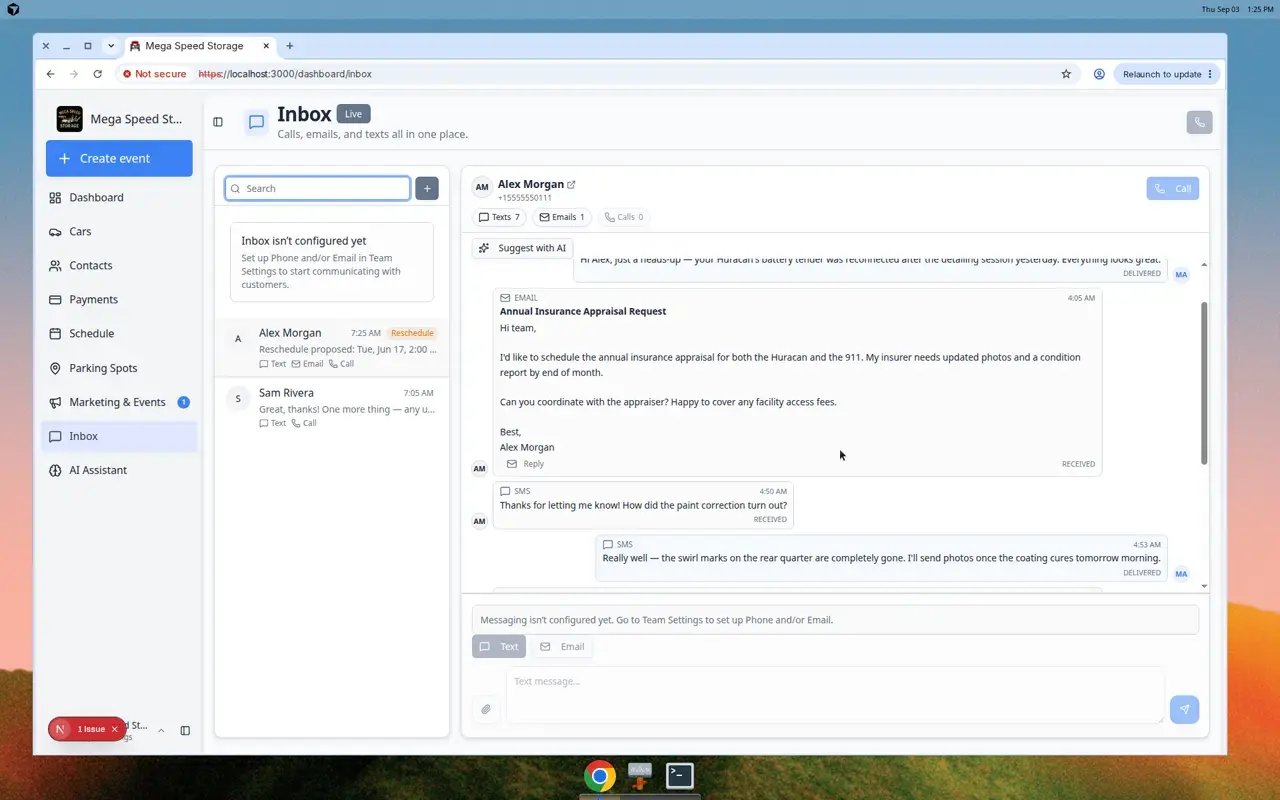The width and height of the screenshot is (1280, 800).
Task: Open the Chrome profile icon
Action: pos(1099,74)
